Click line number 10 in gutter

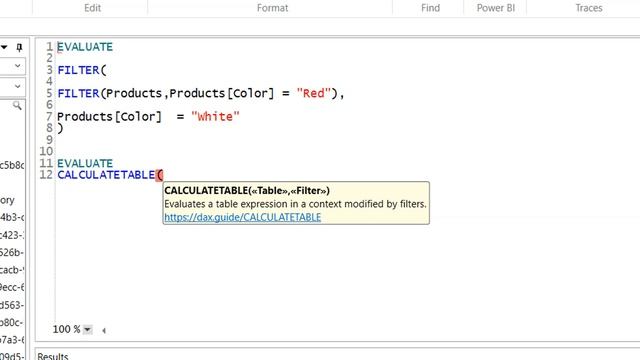coord(46,151)
